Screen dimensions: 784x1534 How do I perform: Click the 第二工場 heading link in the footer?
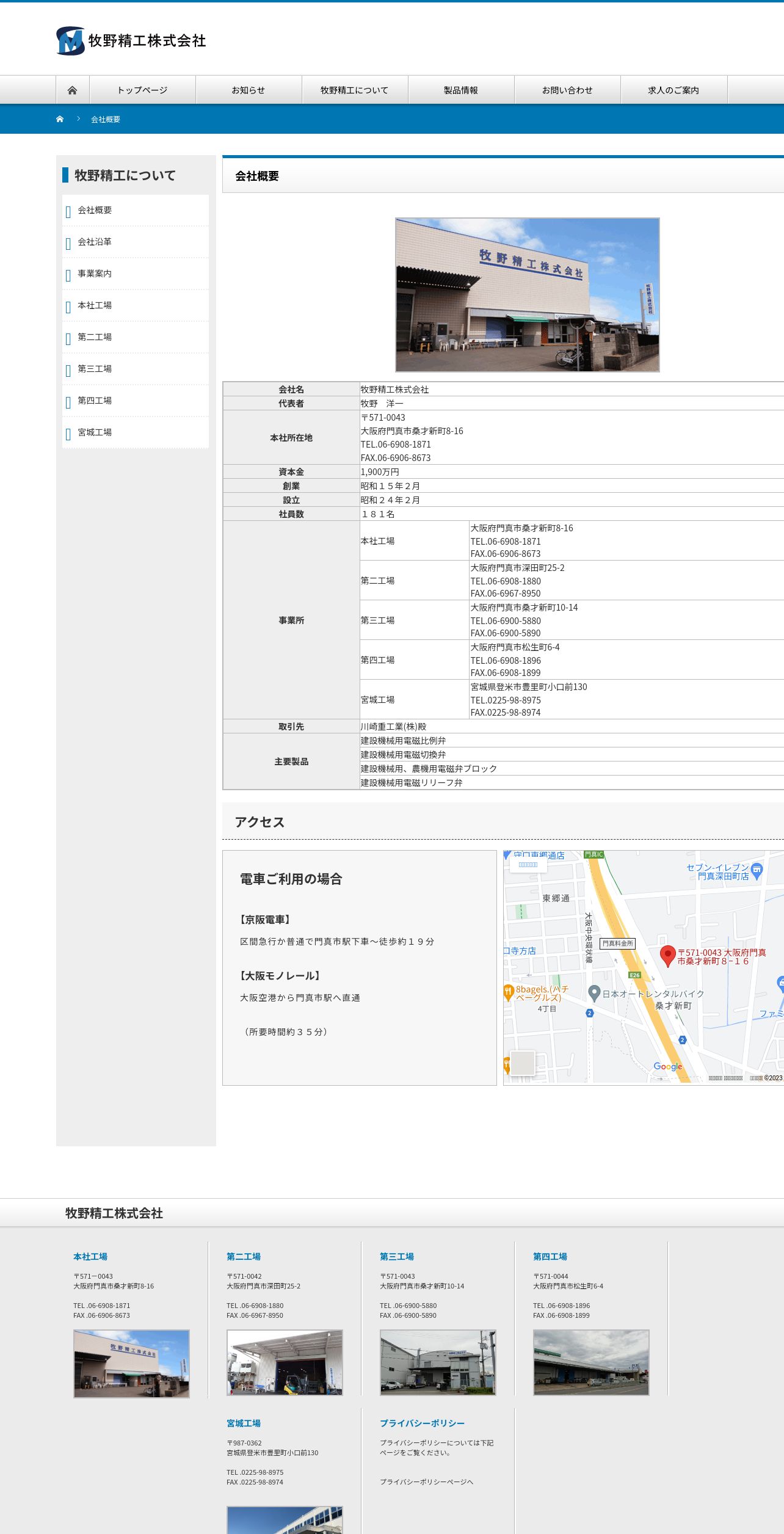(x=244, y=1257)
